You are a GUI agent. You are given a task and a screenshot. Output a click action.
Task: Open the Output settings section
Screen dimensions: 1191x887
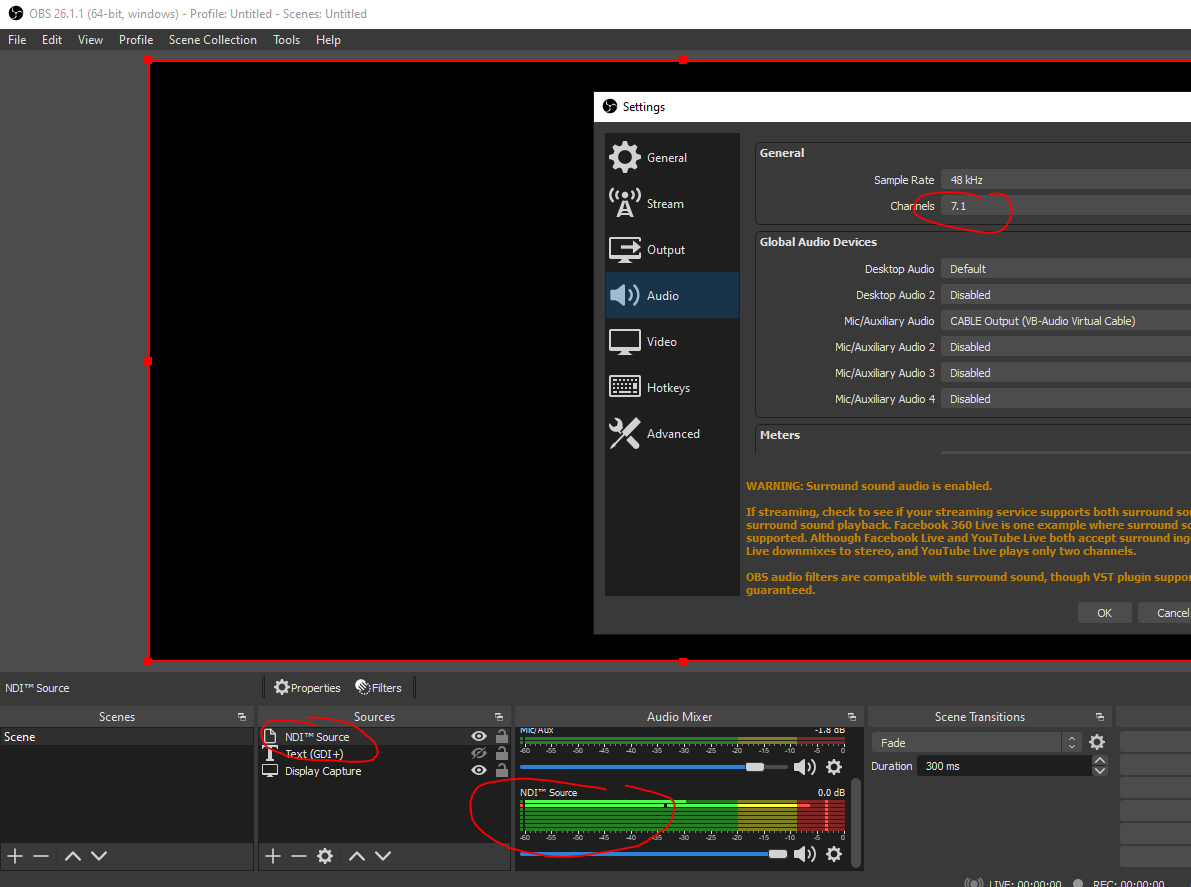665,250
